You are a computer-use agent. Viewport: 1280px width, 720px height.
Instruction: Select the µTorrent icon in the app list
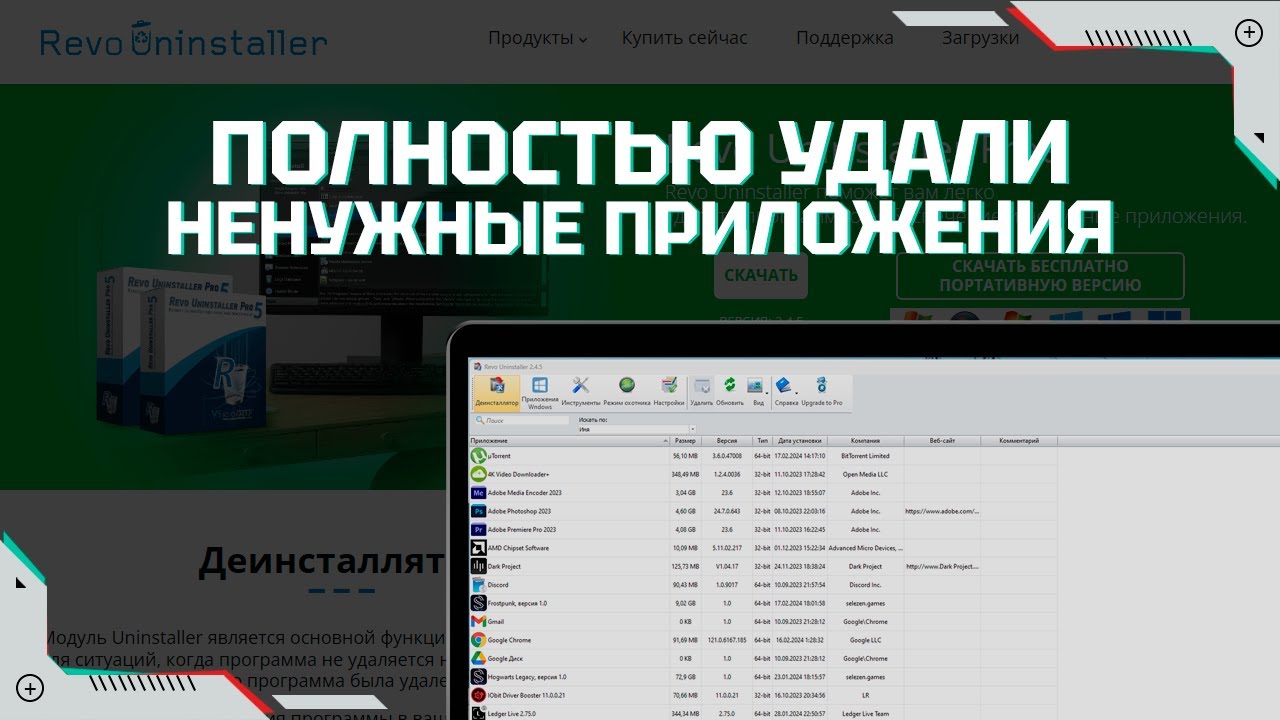point(478,456)
